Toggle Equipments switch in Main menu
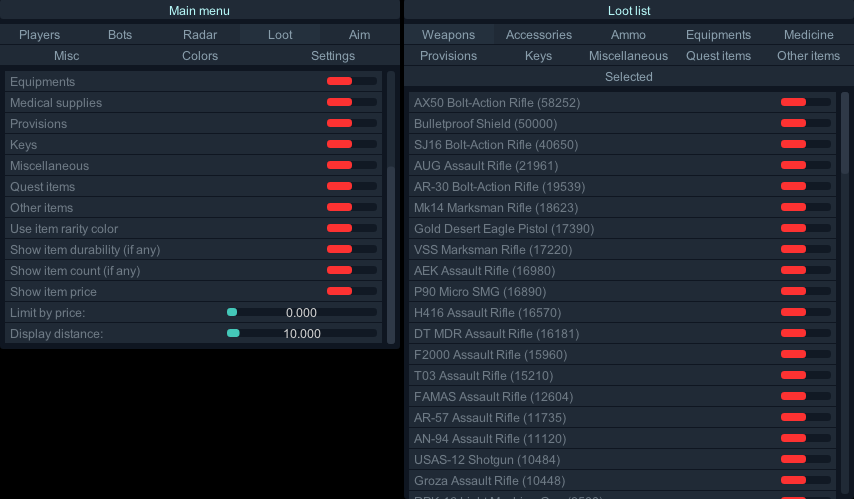854x499 pixels. click(352, 81)
